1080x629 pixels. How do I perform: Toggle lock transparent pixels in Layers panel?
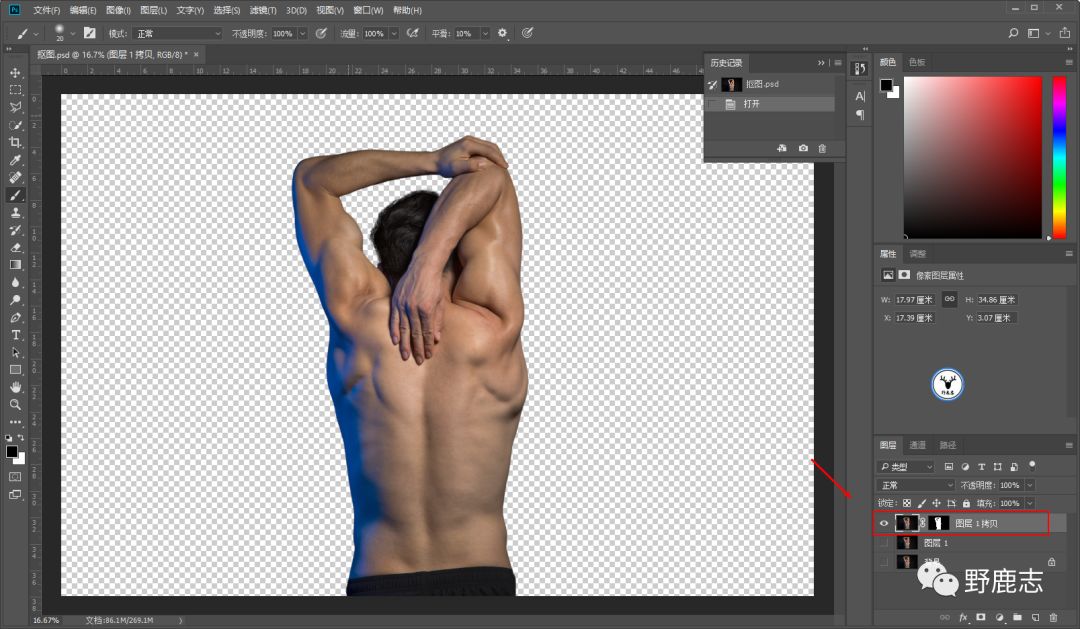906,503
